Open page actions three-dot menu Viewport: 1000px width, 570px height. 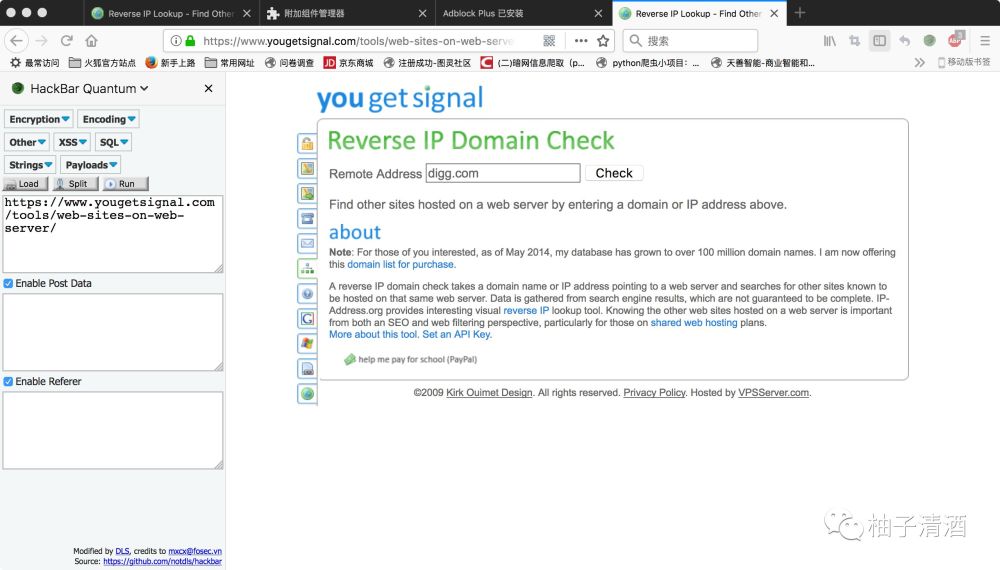pos(580,41)
